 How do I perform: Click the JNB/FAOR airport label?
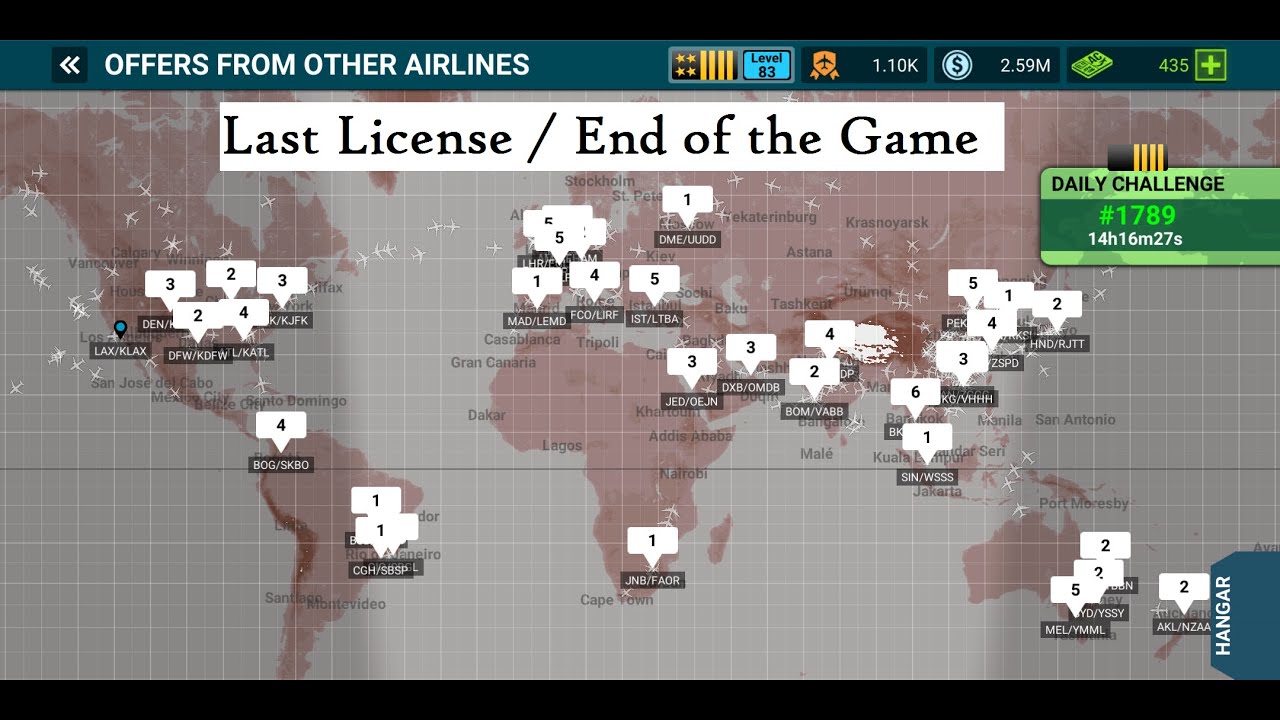(x=653, y=581)
